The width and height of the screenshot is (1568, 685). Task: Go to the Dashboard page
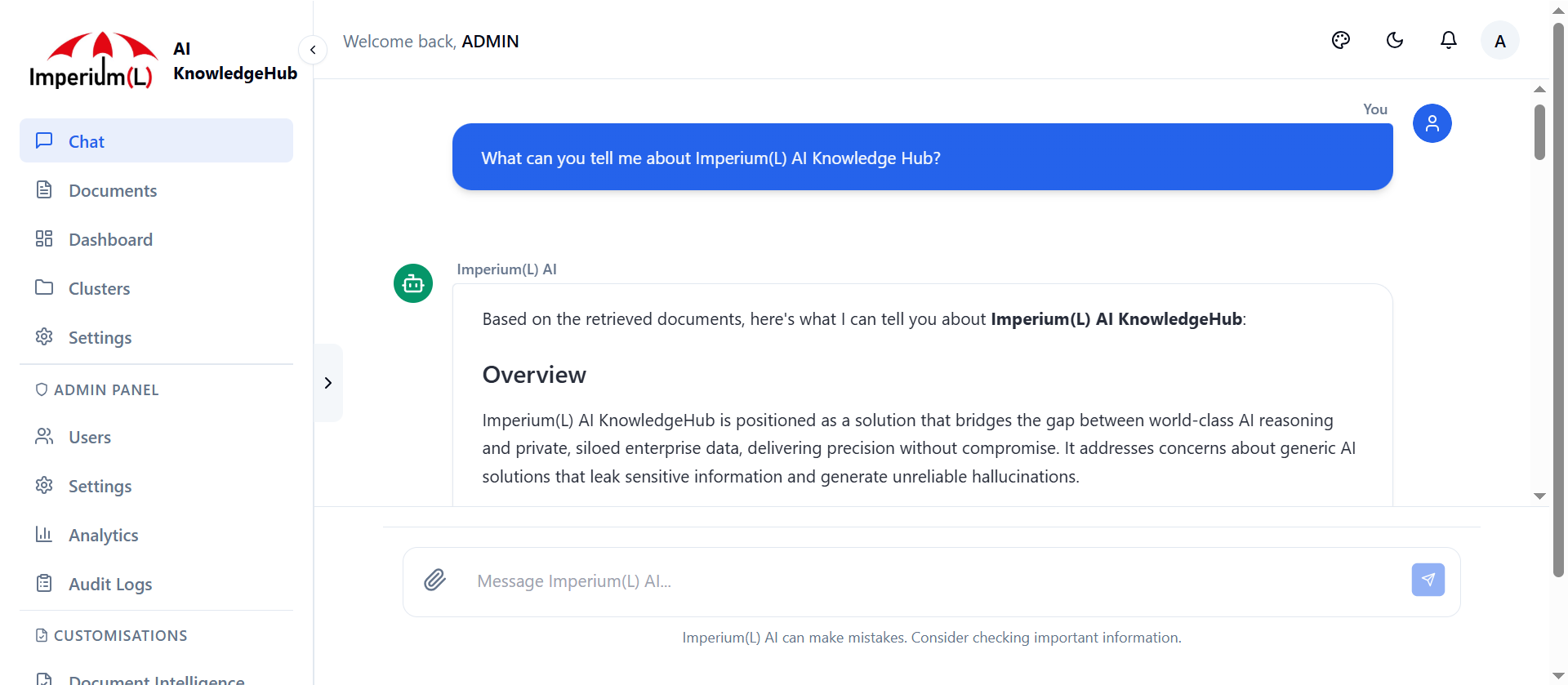tap(156, 239)
